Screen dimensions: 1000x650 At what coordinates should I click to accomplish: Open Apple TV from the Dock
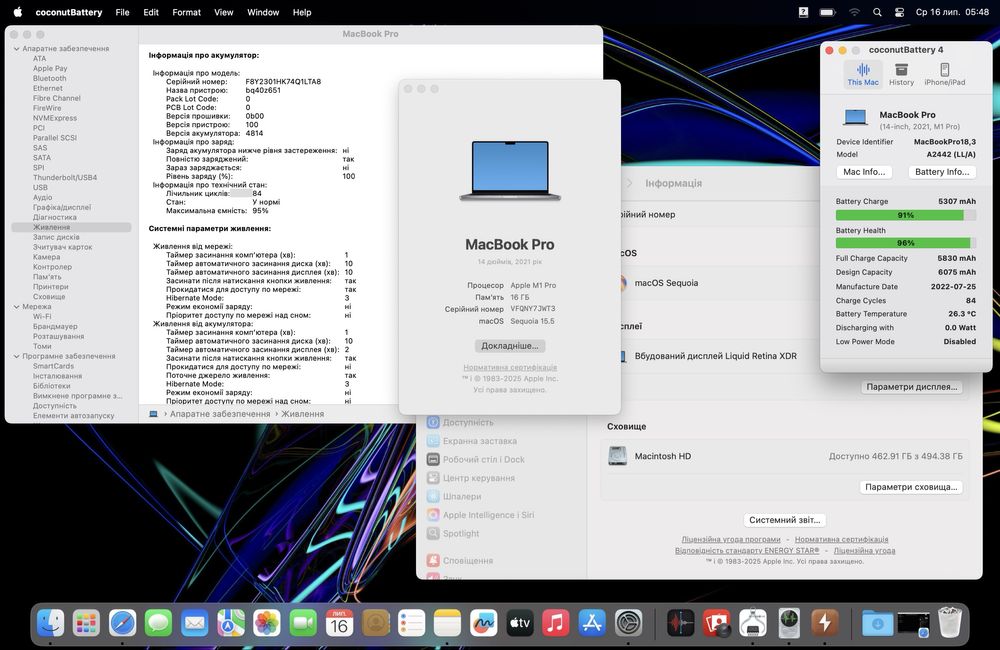click(x=519, y=623)
